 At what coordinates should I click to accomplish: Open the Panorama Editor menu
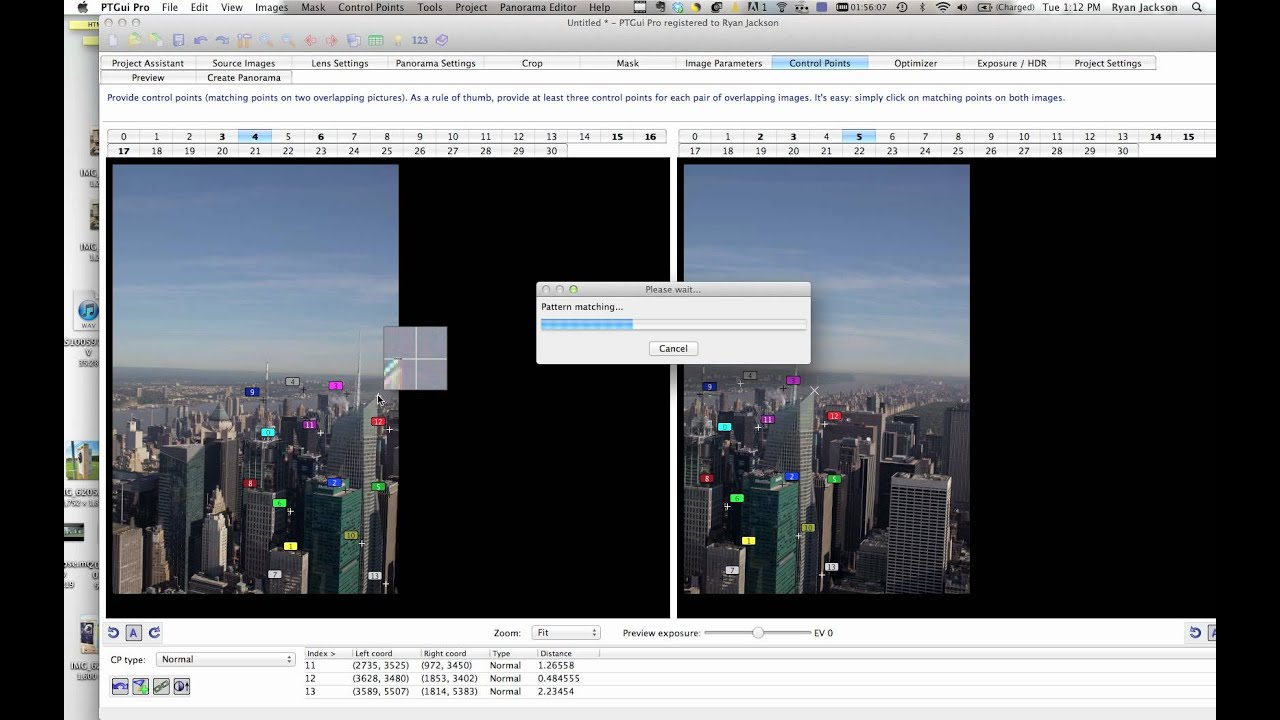(x=539, y=7)
